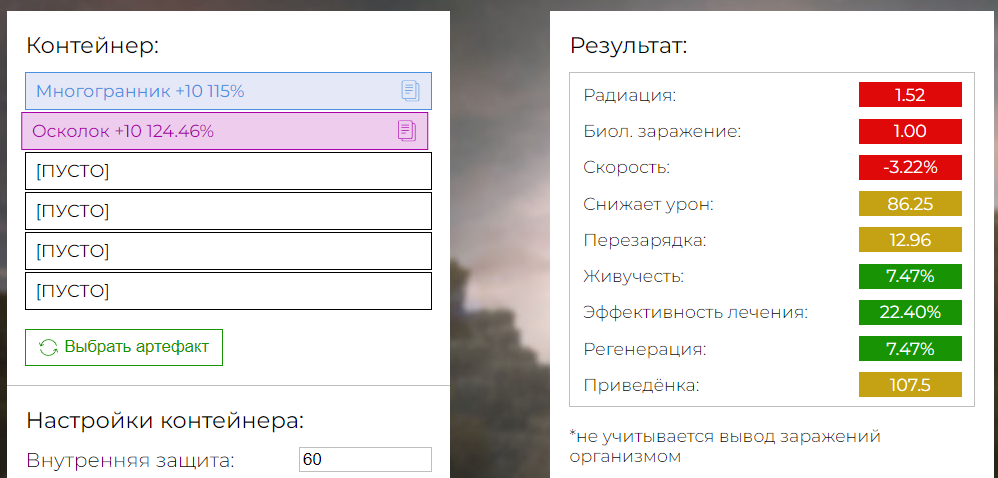Click the Перезарядка value 12.96

coord(910,240)
